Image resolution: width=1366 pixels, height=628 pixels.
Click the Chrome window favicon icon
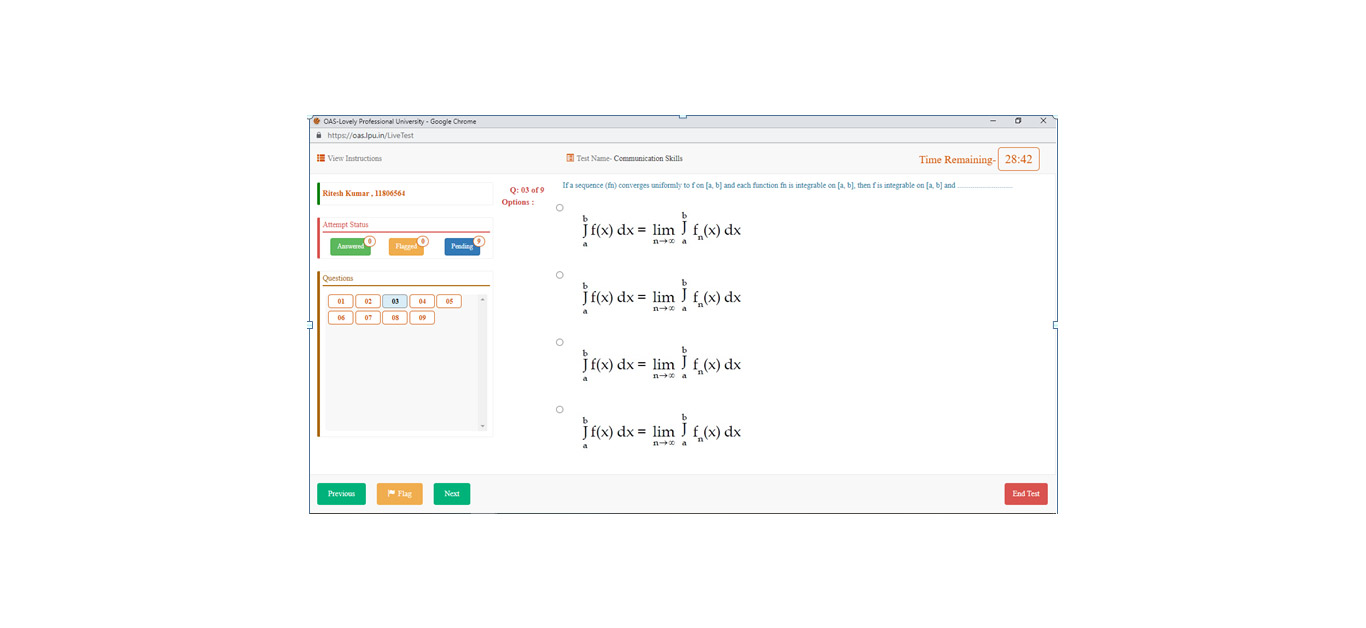[x=317, y=121]
